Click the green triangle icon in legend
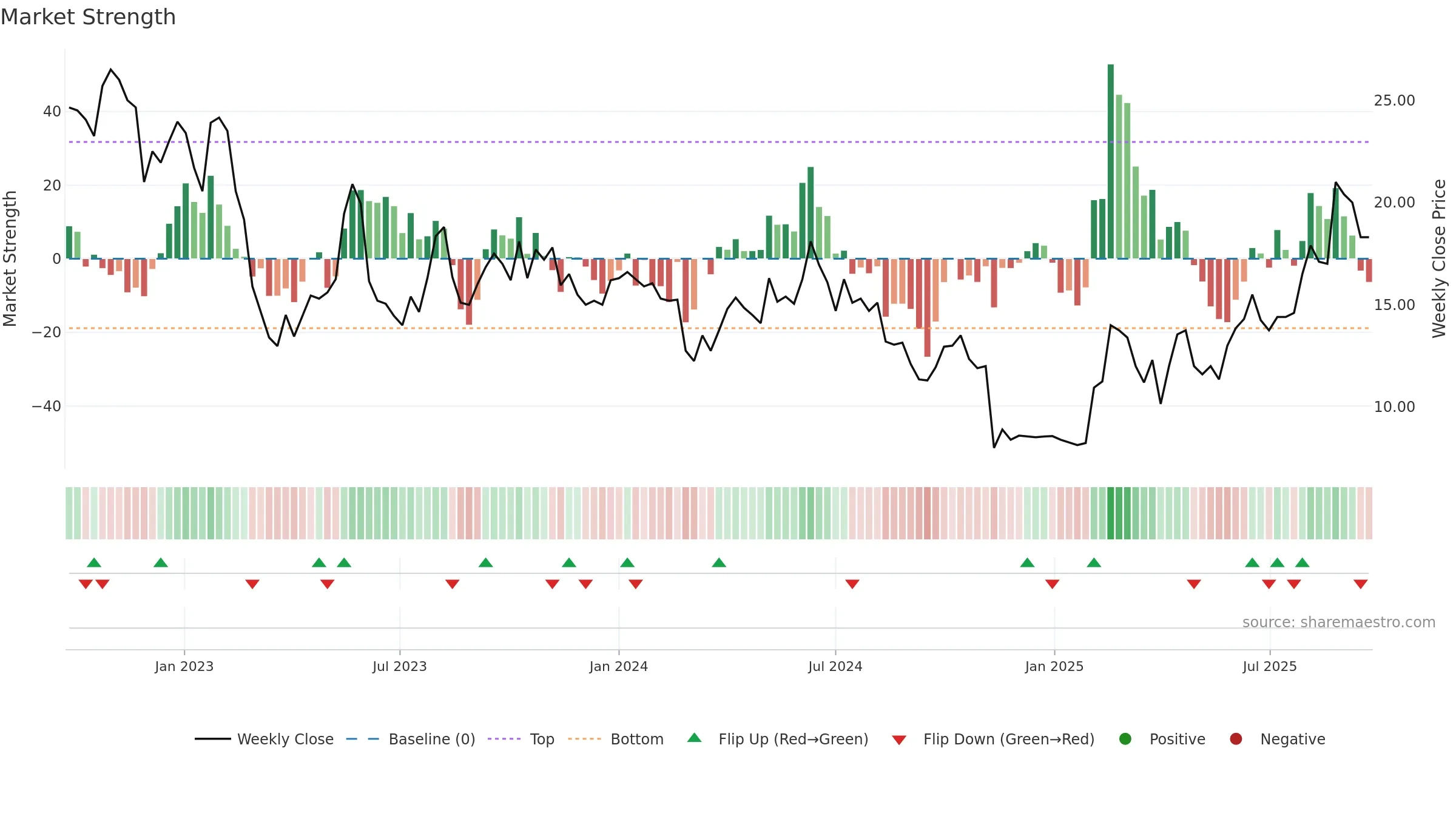The image size is (1456, 819). 695,738
